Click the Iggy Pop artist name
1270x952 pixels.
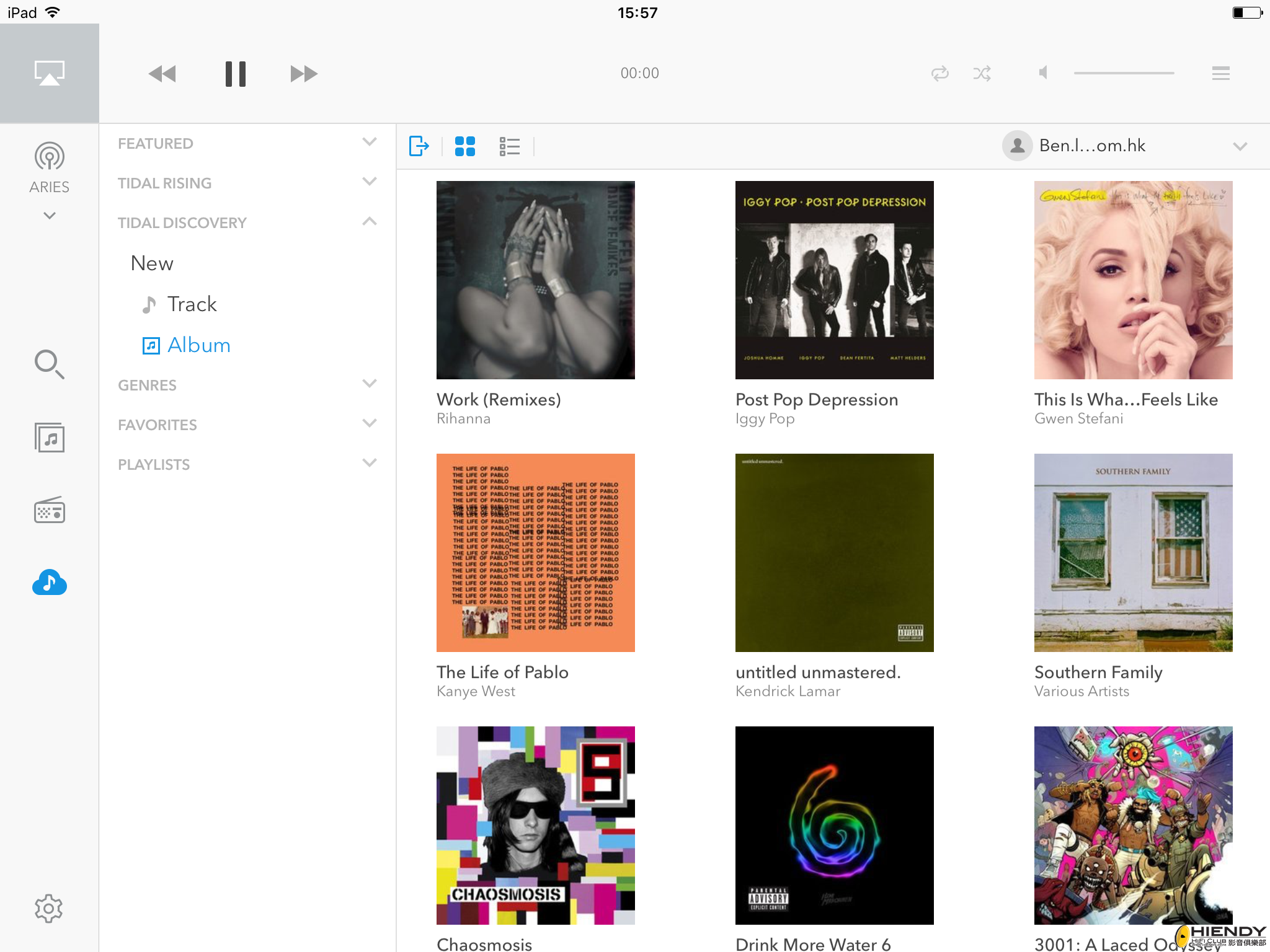765,420
